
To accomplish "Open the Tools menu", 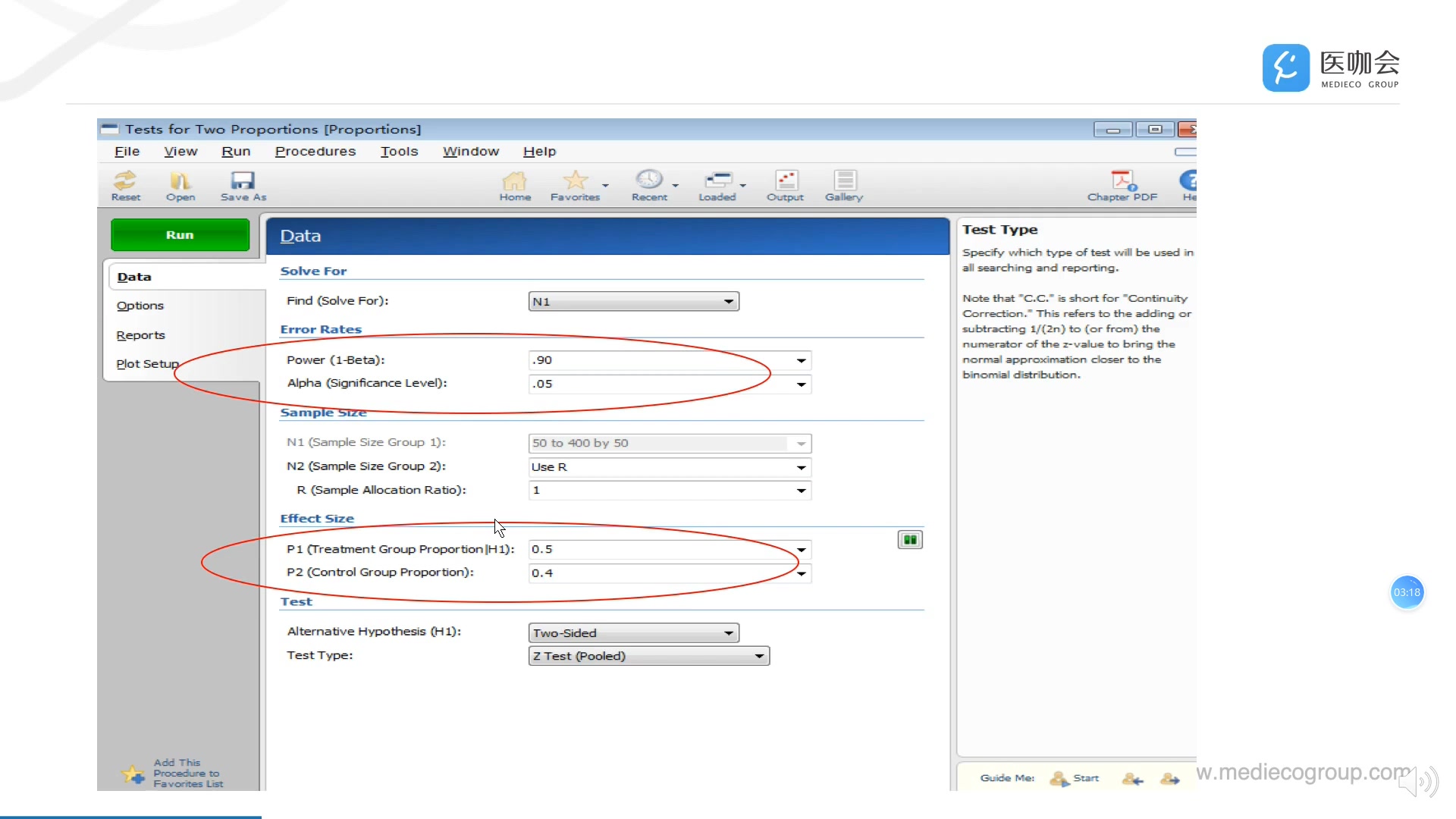I will (399, 152).
